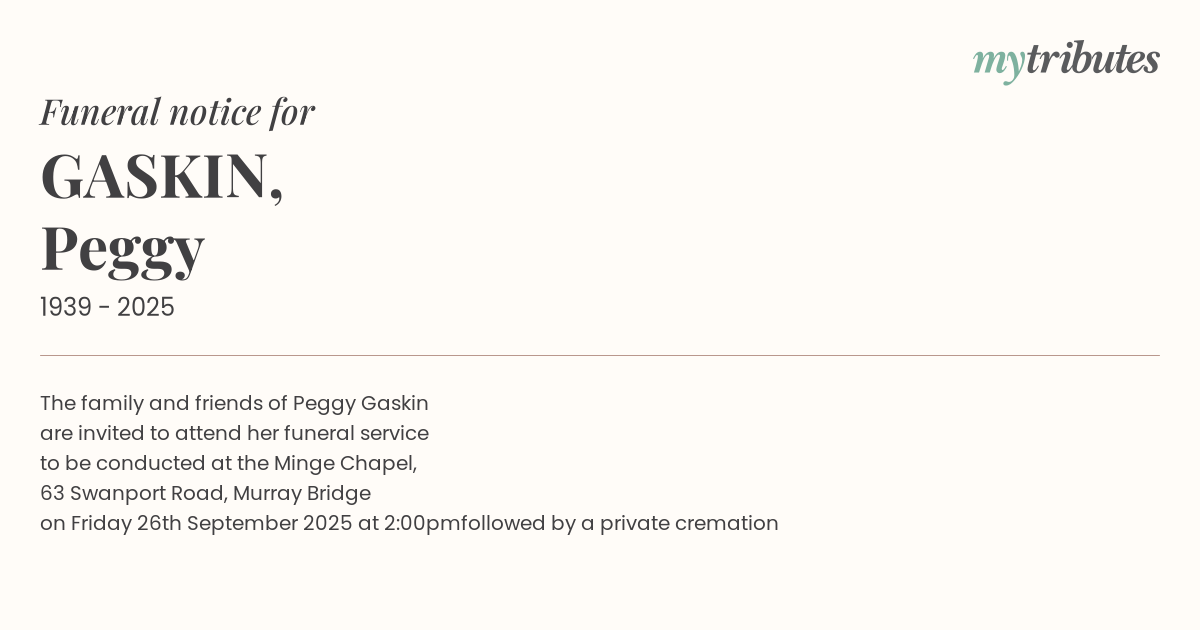Click the date "Friday 26th September 2025"

(211, 523)
